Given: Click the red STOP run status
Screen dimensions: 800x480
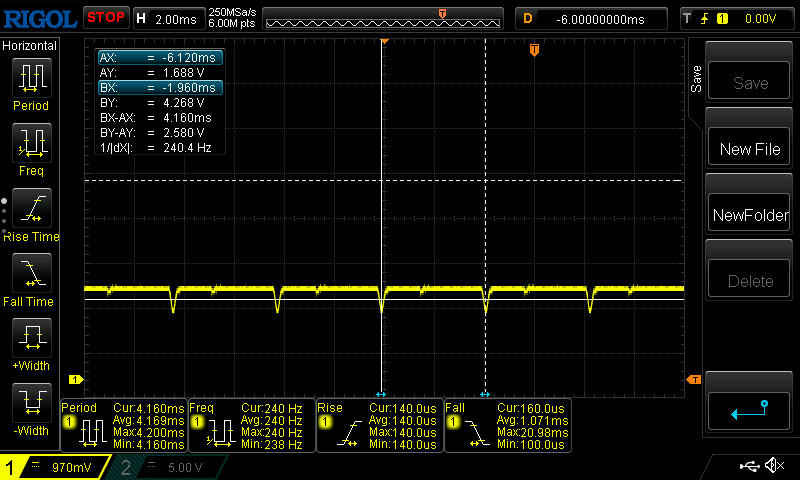Looking at the screenshot, I should 105,17.
